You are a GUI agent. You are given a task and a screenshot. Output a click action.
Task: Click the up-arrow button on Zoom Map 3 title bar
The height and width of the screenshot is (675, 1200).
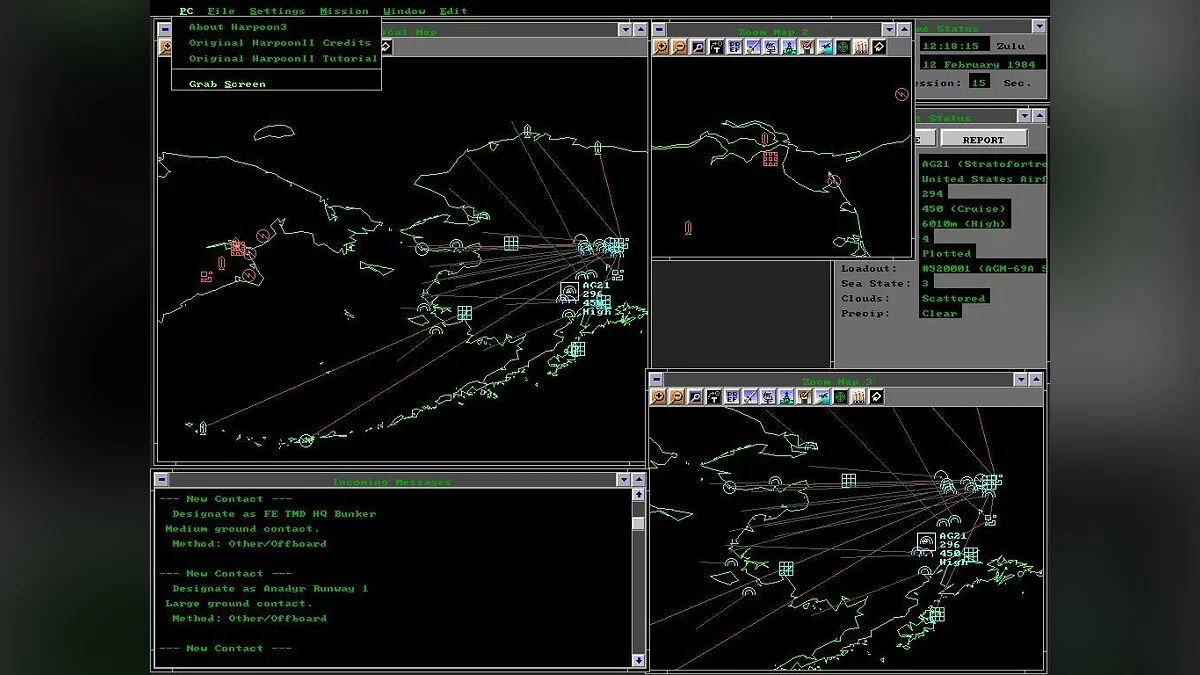1036,379
